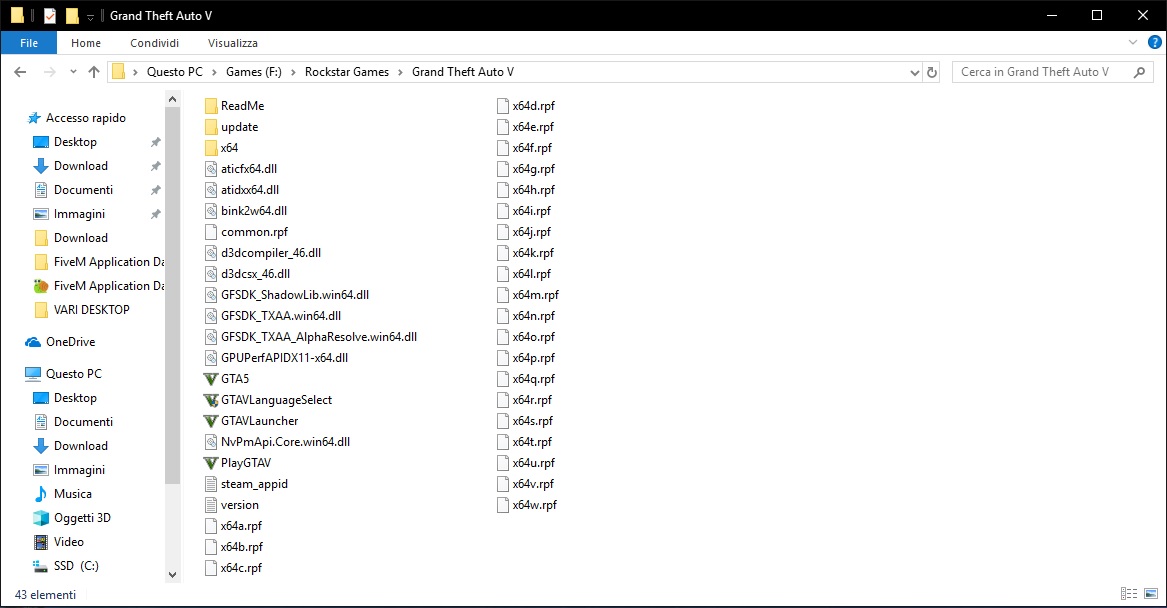Click the GTAVLanguageSelect icon
Image resolution: width=1167 pixels, height=608 pixels.
pyautogui.click(x=211, y=400)
